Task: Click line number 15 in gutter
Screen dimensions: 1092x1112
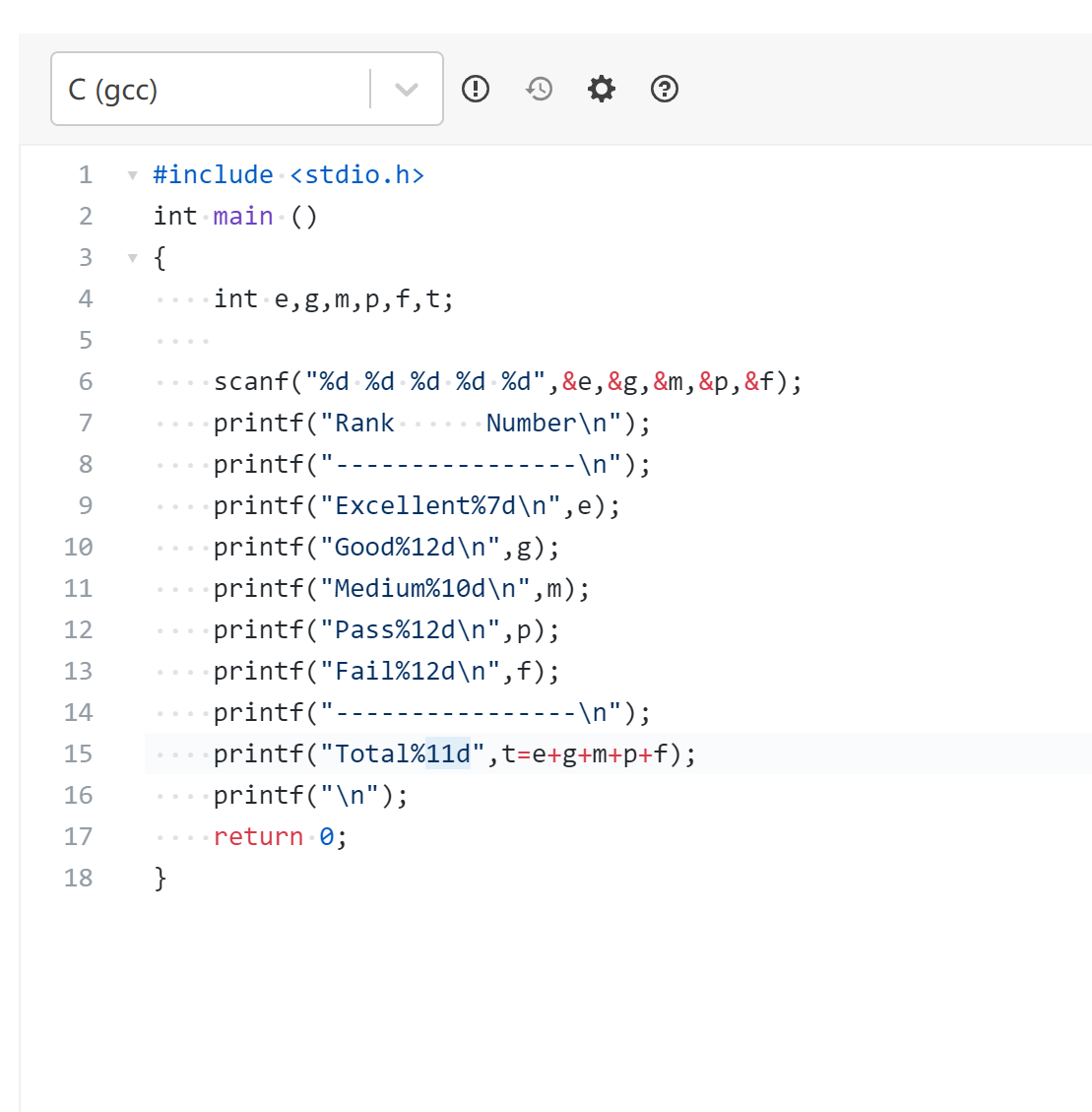Action: pos(79,754)
